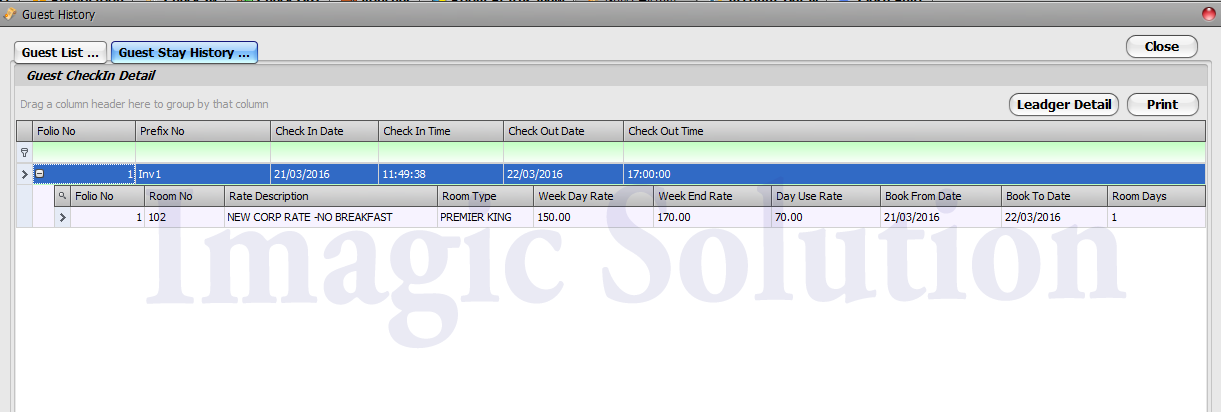
Task: Sort by main Folio No column header
Action: [x=84, y=131]
